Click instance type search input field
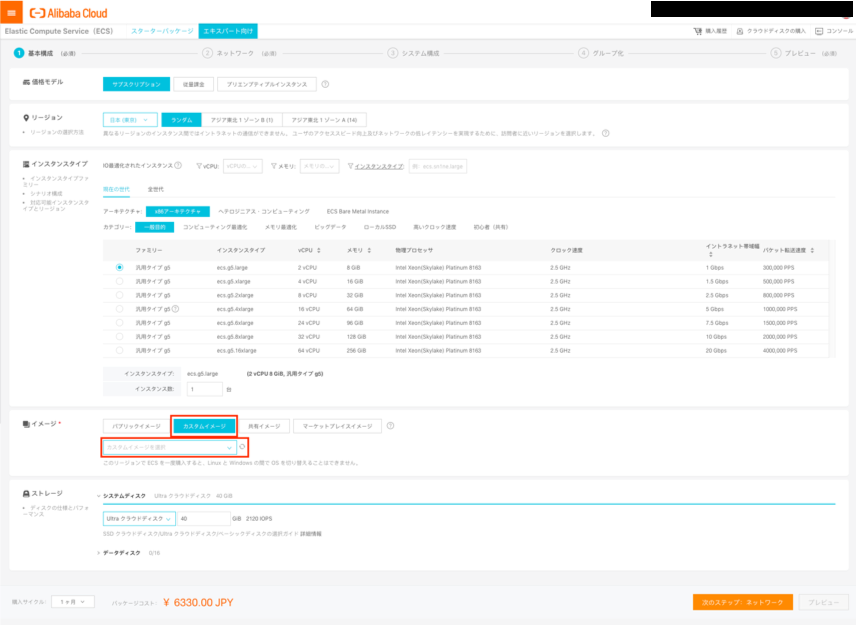The height and width of the screenshot is (625, 856). (x=438, y=166)
